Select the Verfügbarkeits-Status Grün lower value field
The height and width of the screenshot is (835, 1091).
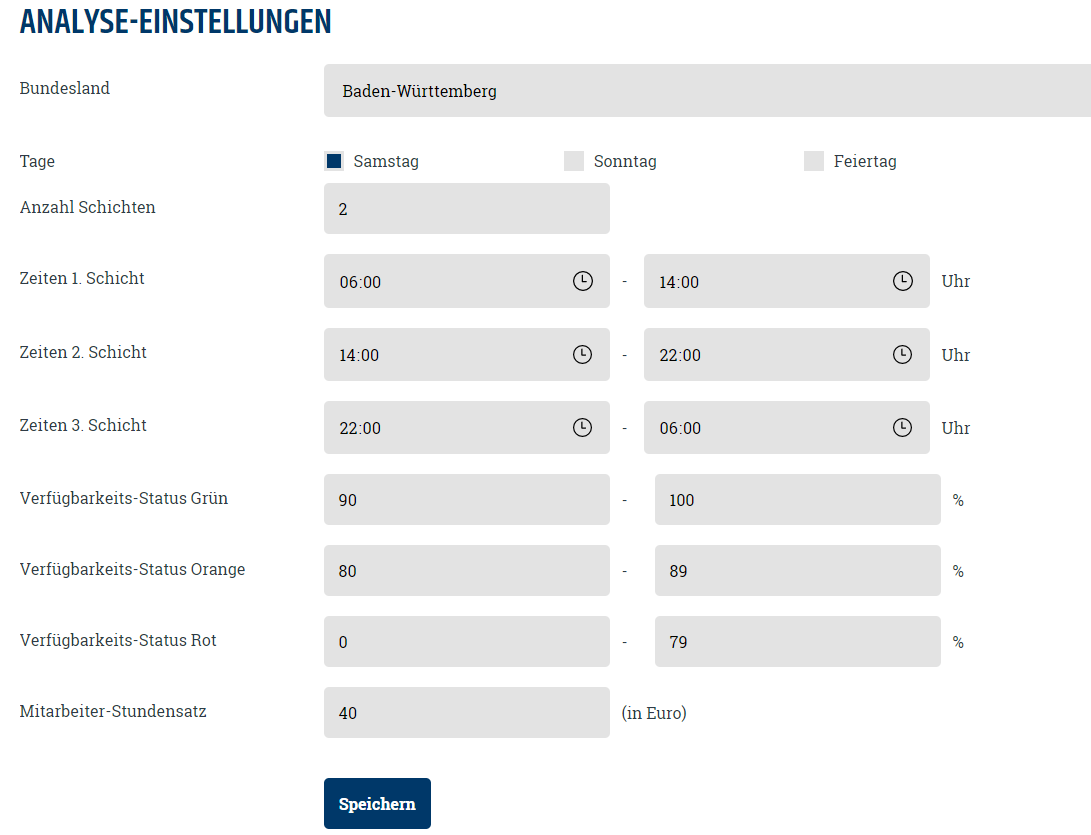467,500
